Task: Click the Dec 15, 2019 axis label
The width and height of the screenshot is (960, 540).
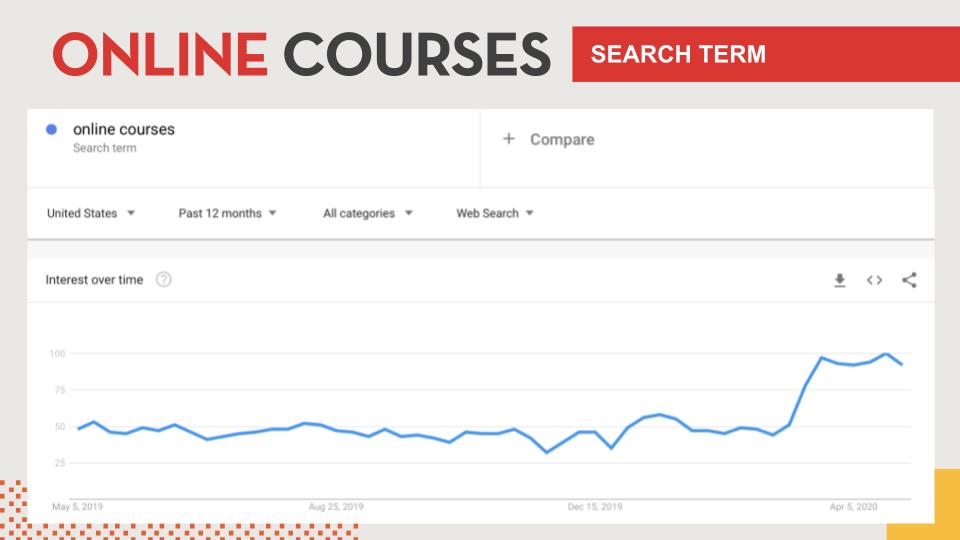Action: click(594, 506)
